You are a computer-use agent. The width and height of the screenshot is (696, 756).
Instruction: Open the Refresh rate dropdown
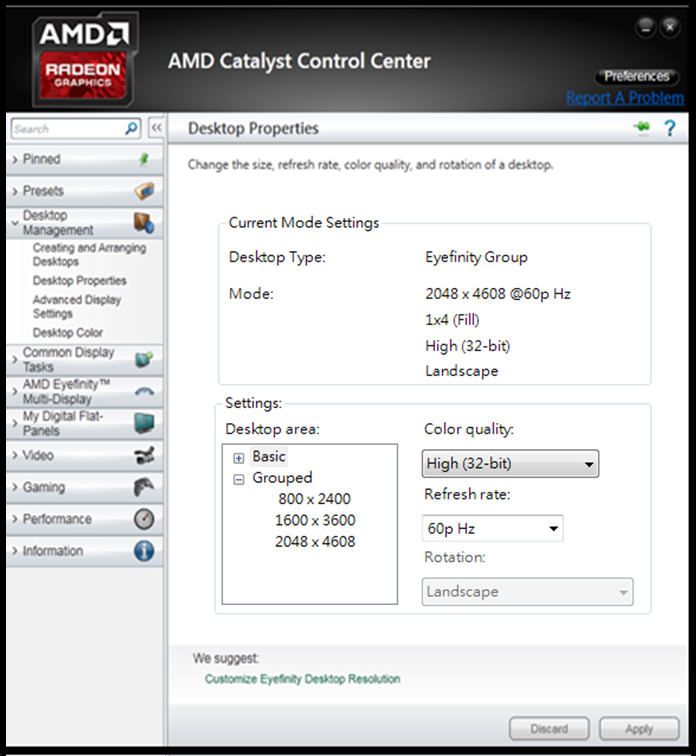[x=493, y=528]
